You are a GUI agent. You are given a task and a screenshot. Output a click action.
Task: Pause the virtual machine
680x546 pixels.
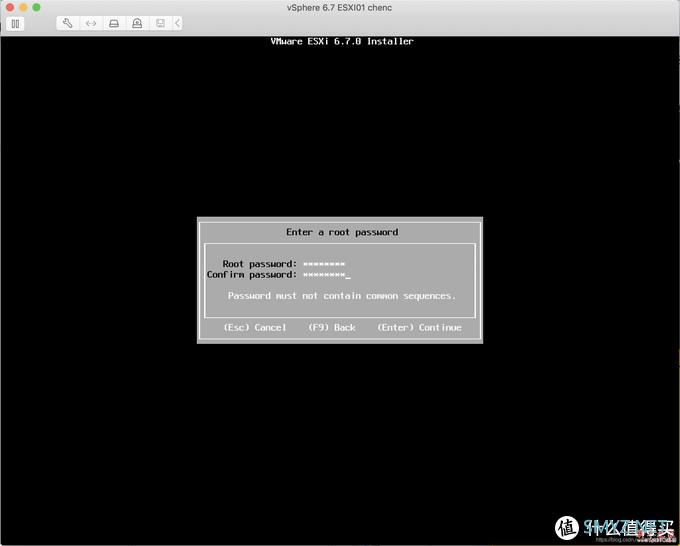(15, 23)
